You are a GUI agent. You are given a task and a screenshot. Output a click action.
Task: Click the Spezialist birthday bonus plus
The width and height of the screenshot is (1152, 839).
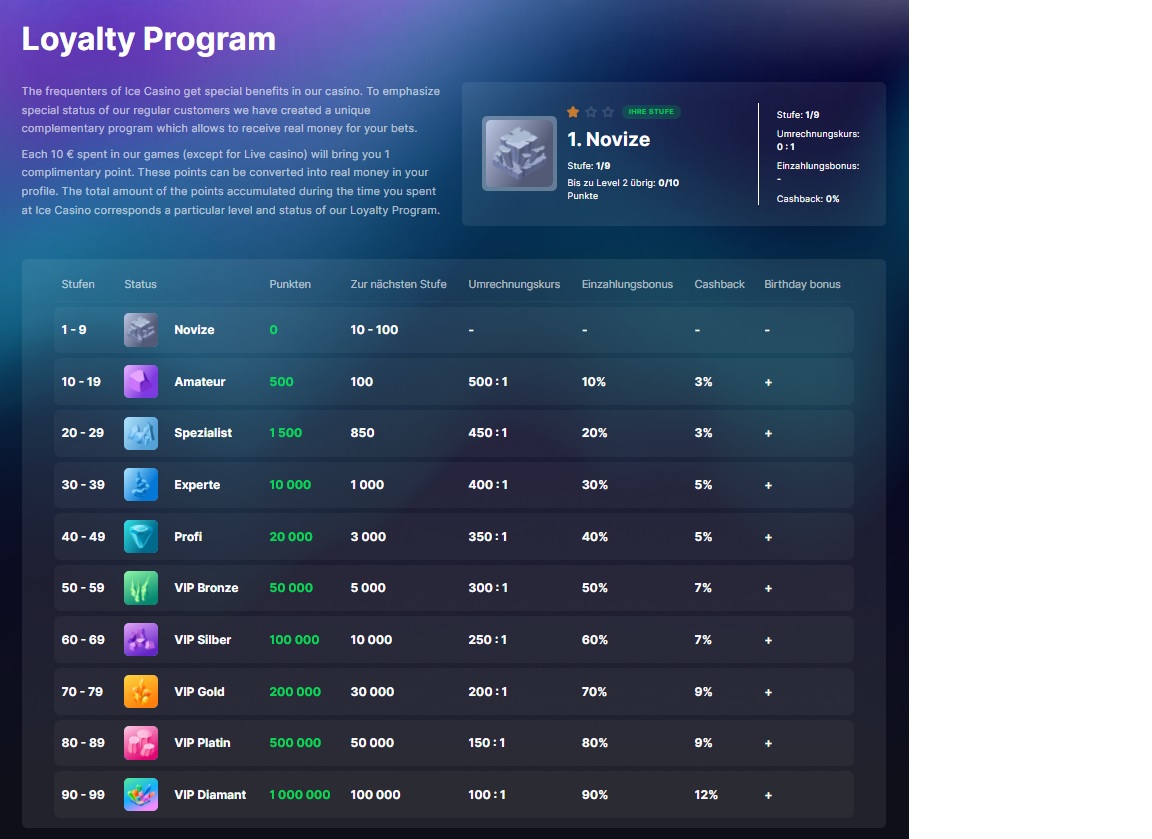click(768, 433)
